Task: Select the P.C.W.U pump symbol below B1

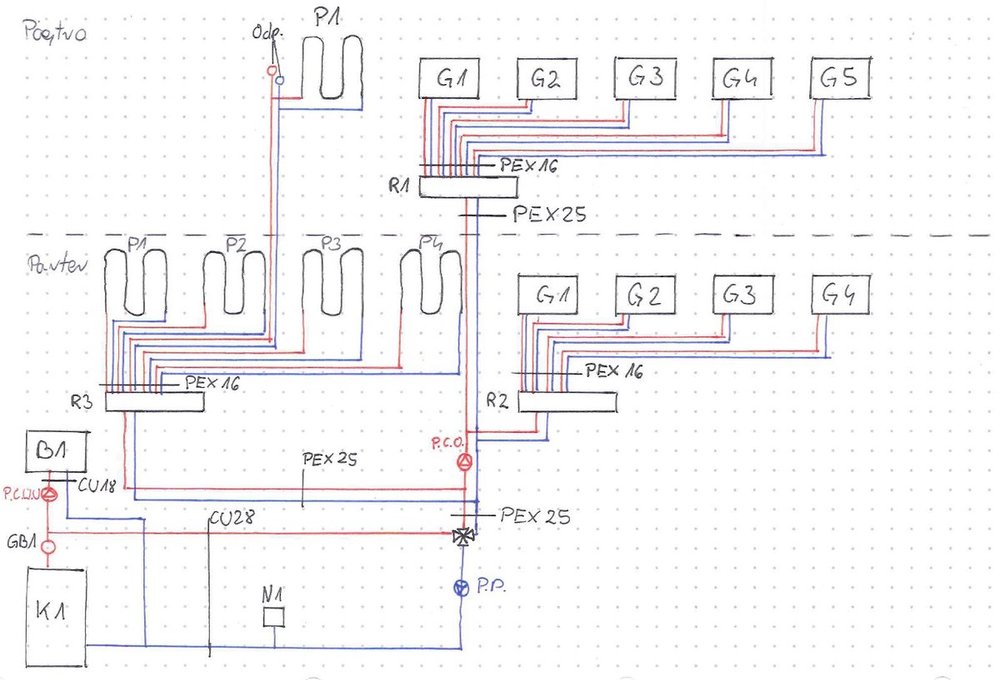Action: [x=50, y=492]
